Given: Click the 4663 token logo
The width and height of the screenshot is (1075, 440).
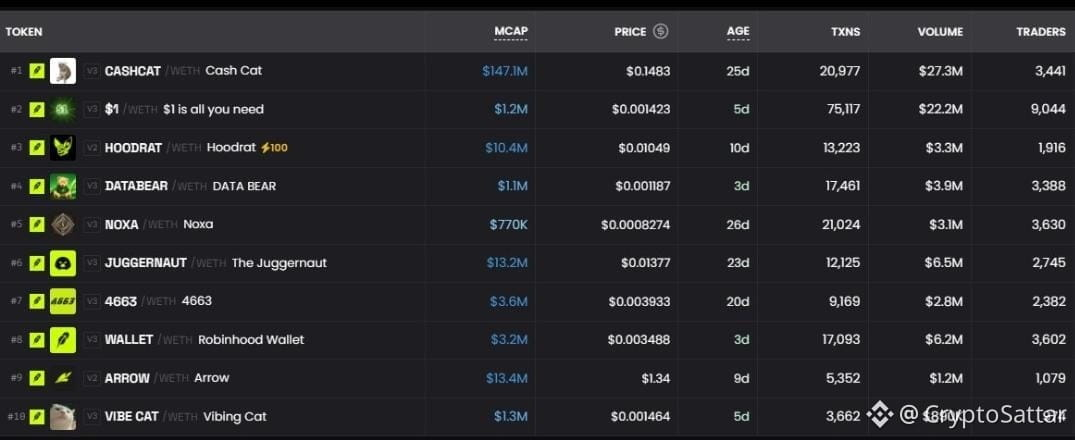Looking at the screenshot, I should (63, 301).
